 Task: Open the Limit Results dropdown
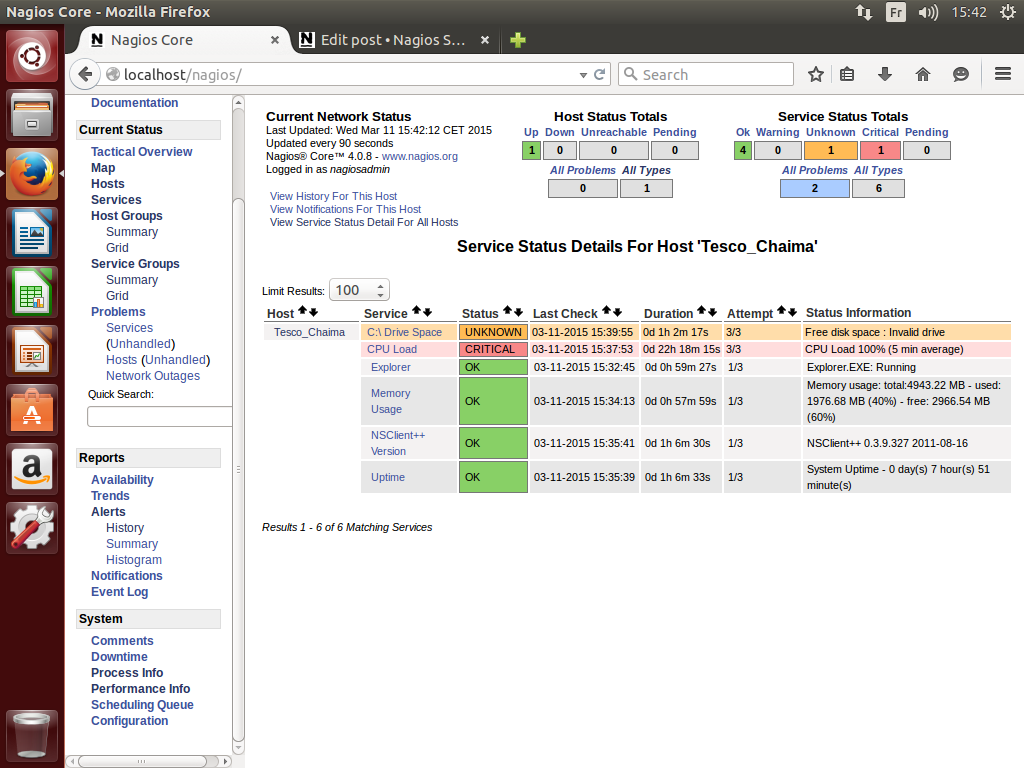[x=359, y=290]
